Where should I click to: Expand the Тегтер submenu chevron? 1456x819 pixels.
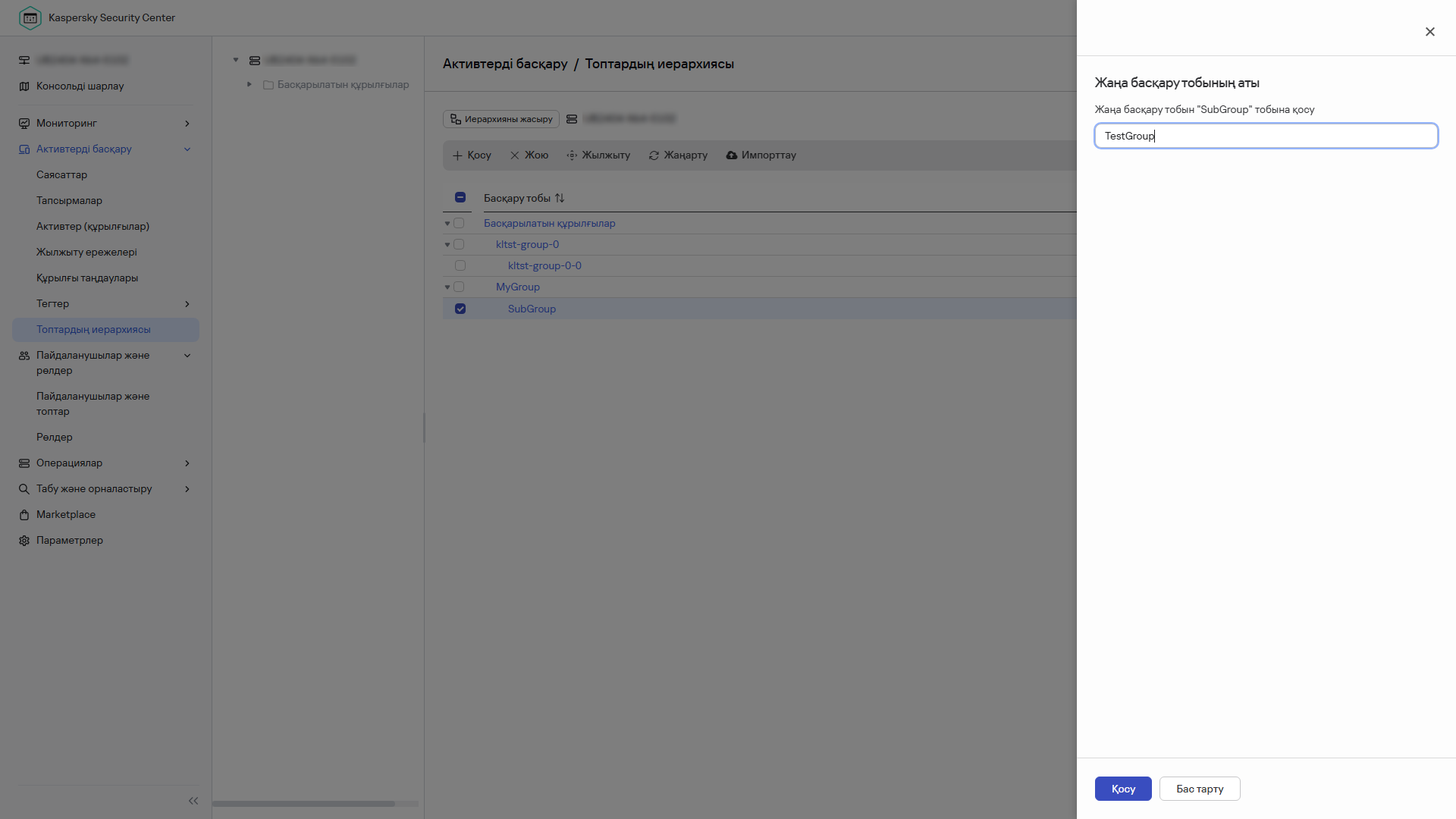click(x=187, y=304)
